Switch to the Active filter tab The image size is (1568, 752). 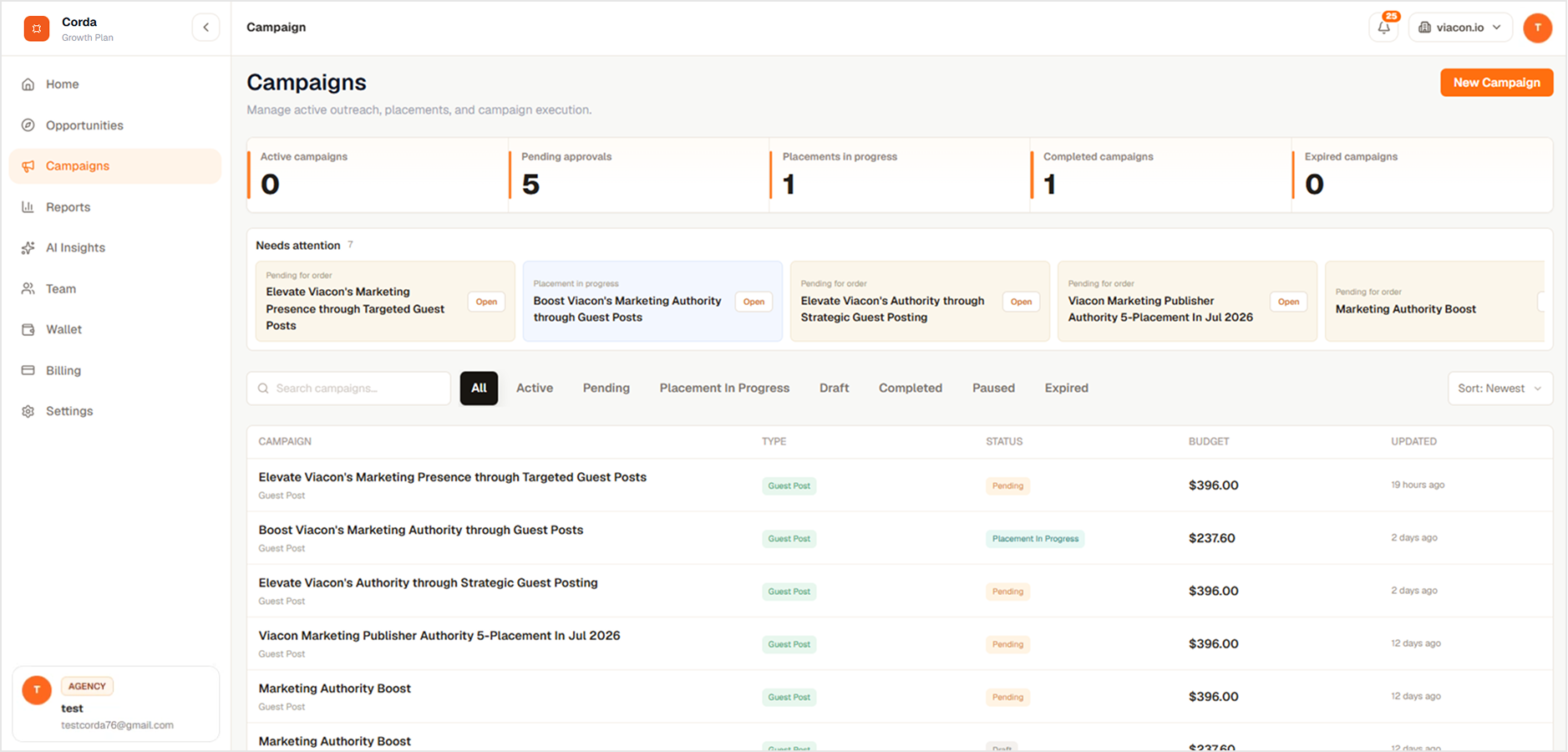tap(535, 389)
